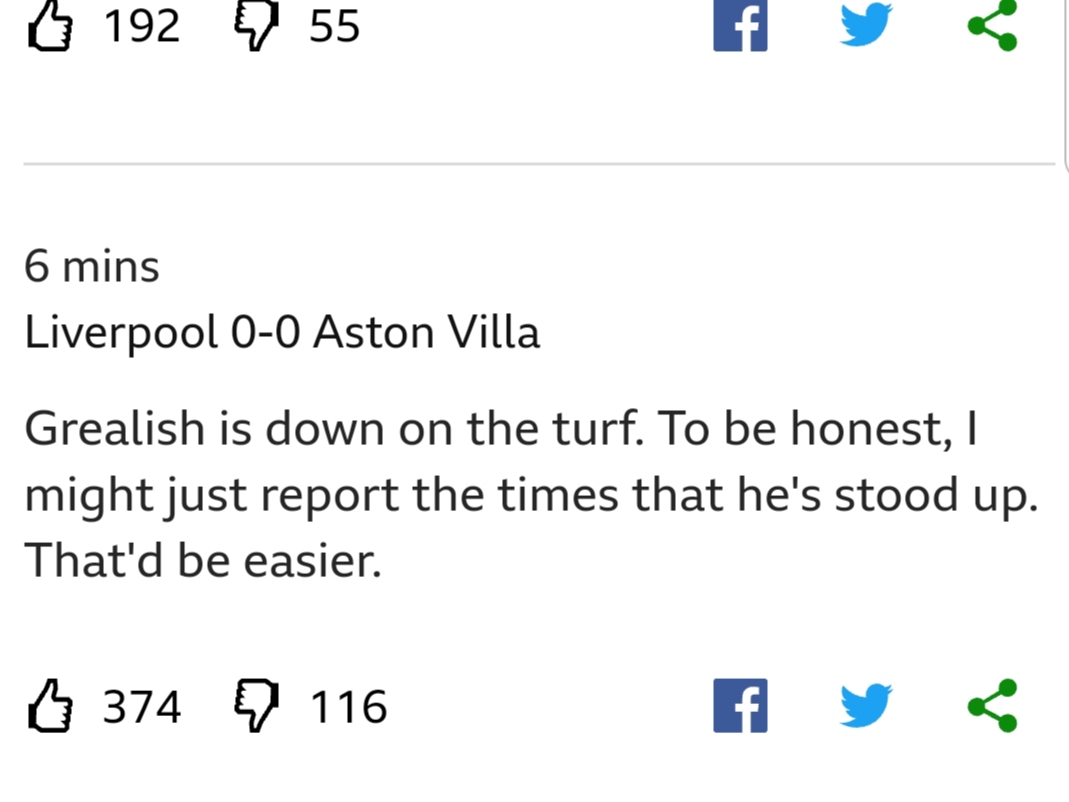This screenshot has width=1069, height=802.
Task: Click the 374 likes count
Action: 142,707
